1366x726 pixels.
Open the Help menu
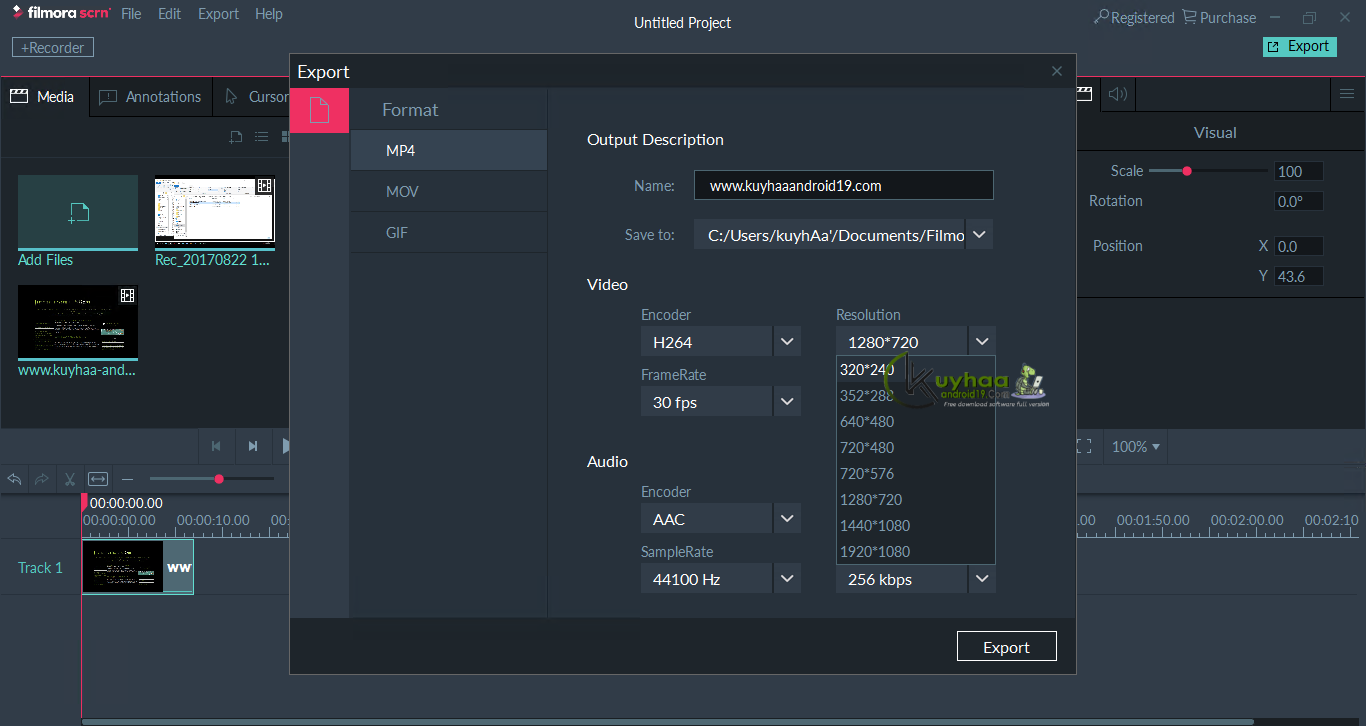click(x=269, y=14)
